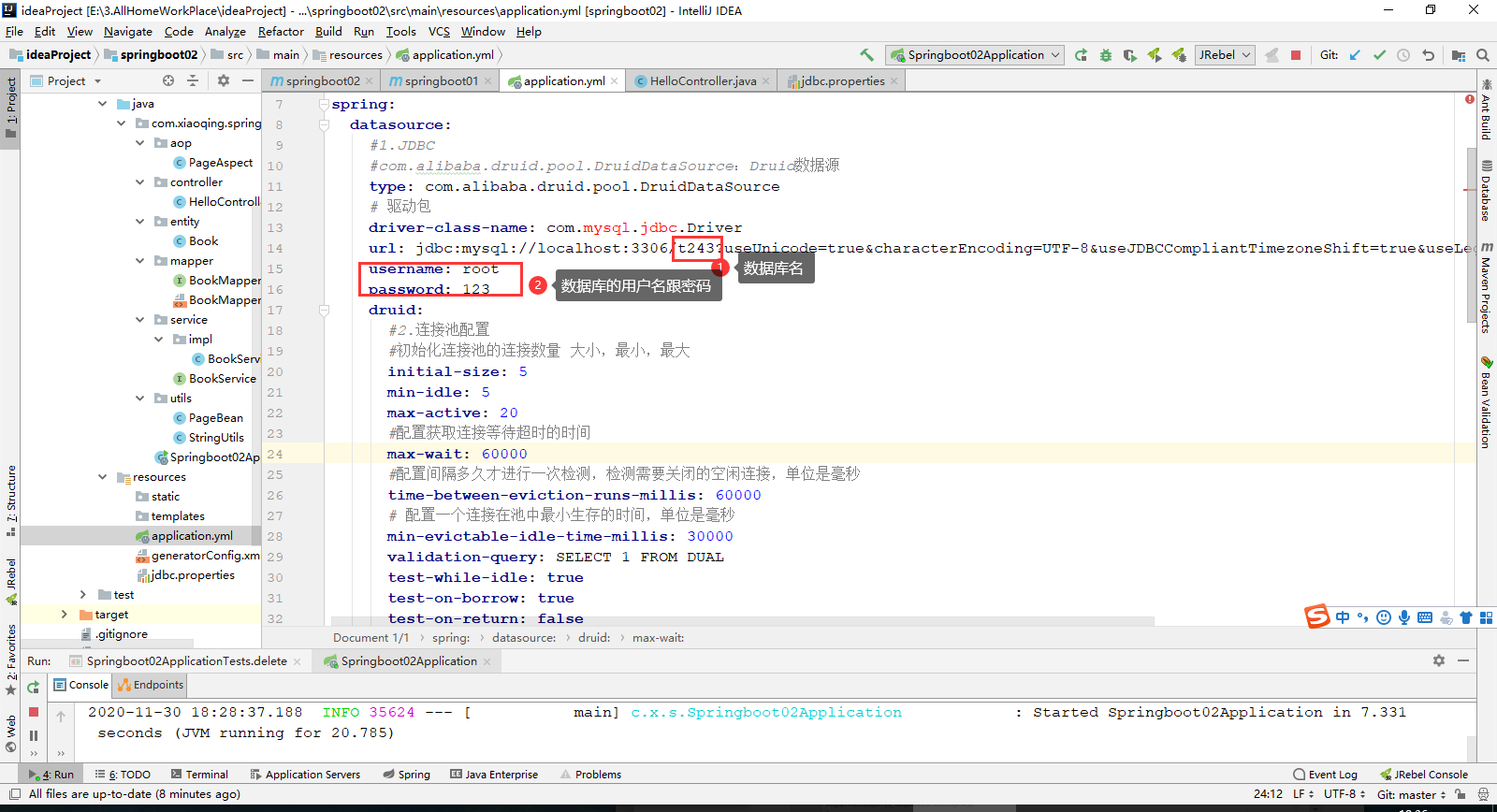Viewport: 1497px width, 812px height.
Task: Change UTF-8 encoding in status bar
Action: [x=1344, y=794]
